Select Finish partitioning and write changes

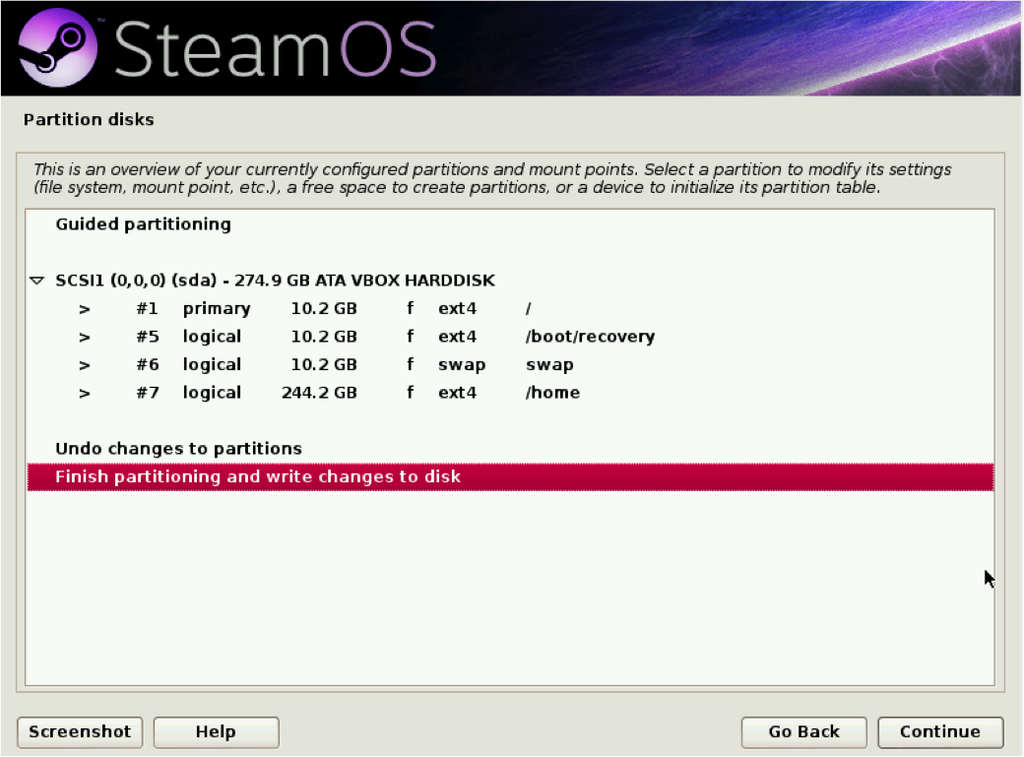[x=257, y=477]
